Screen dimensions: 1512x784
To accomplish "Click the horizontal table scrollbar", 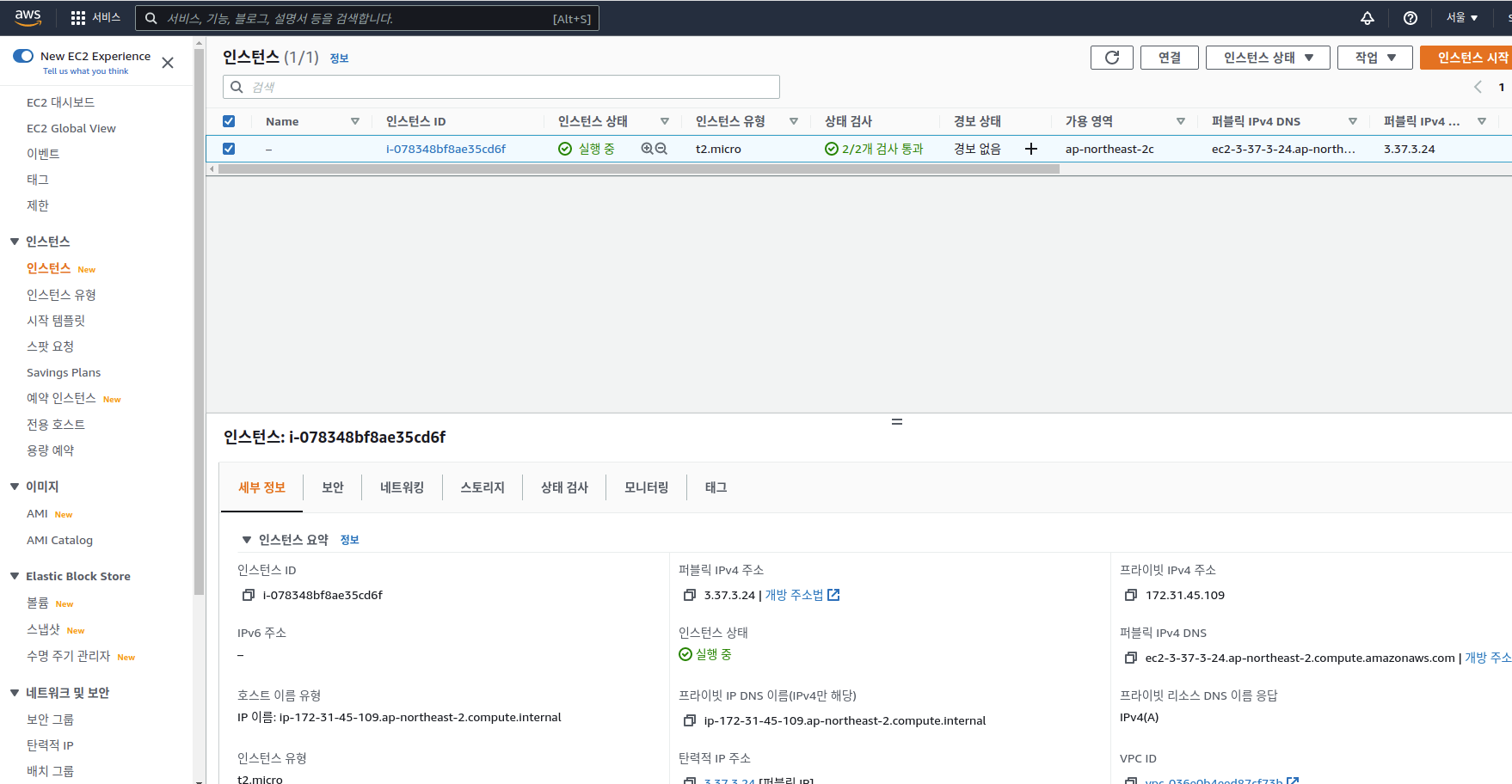I will click(x=638, y=169).
